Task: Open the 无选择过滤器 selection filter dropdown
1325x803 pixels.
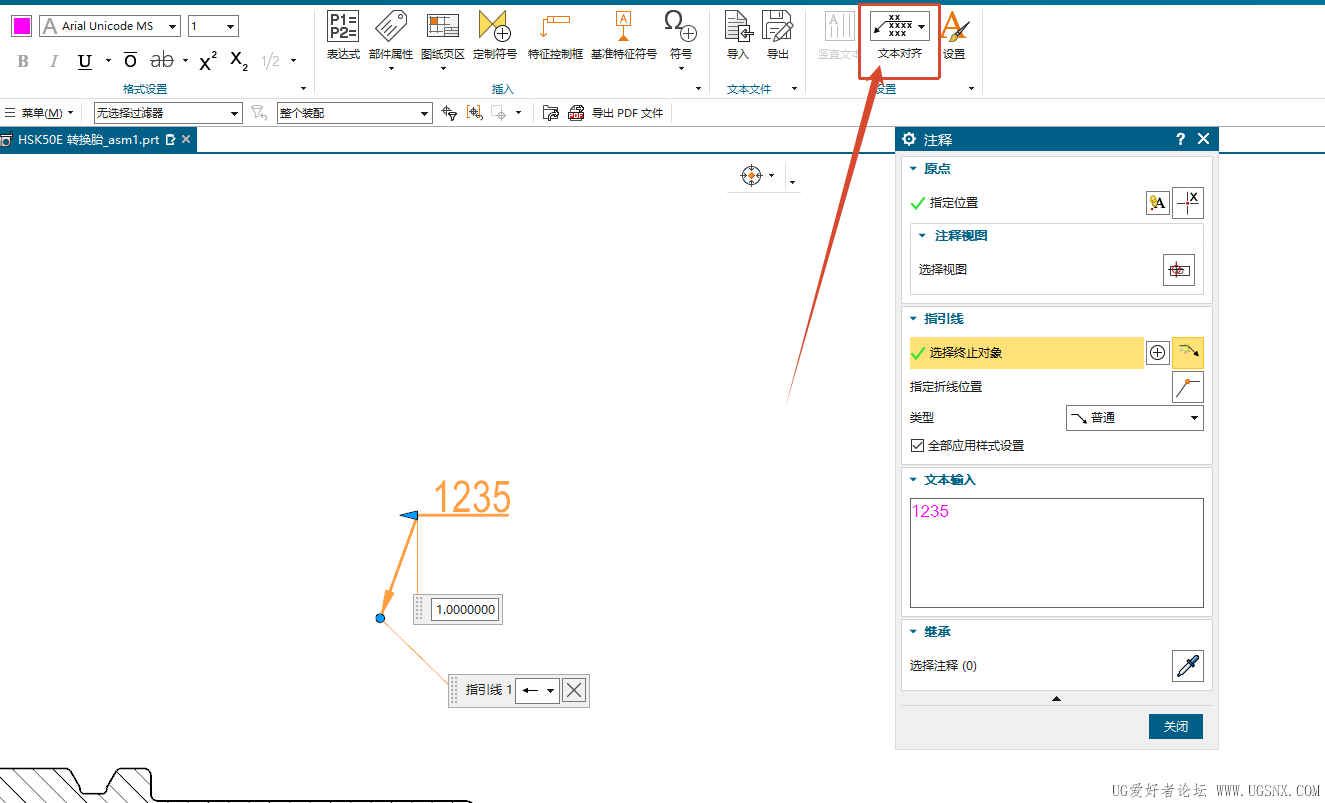Action: (x=168, y=113)
